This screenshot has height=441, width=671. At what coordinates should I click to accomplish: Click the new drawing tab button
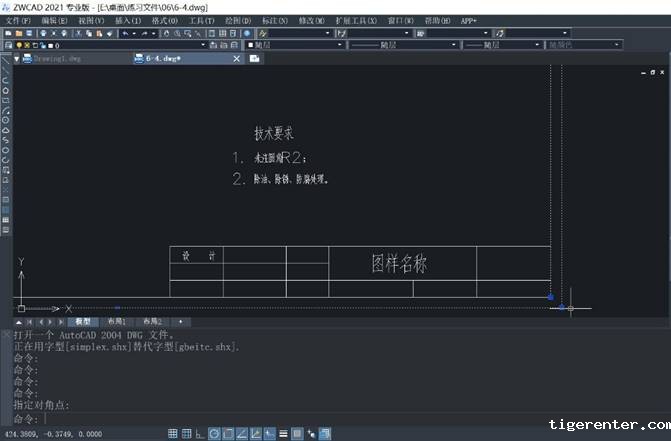pyautogui.click(x=255, y=59)
